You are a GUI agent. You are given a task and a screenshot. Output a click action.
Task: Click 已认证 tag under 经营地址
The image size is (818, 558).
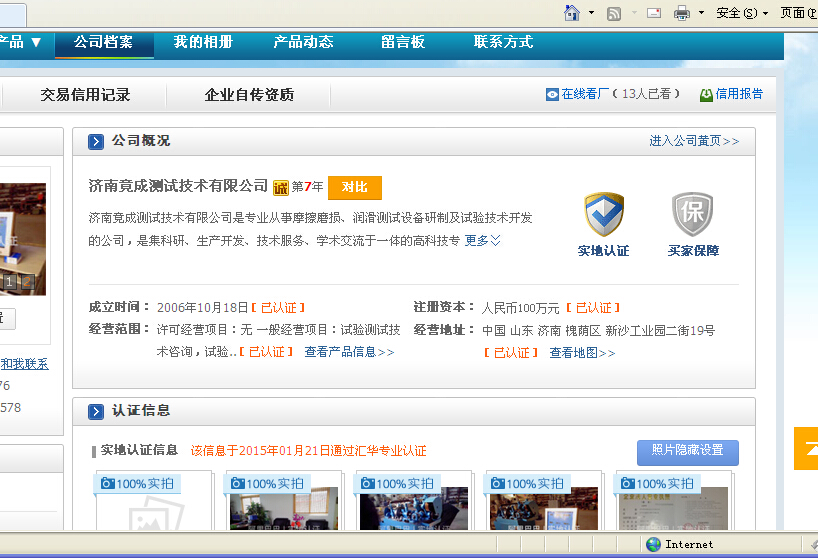pos(511,353)
